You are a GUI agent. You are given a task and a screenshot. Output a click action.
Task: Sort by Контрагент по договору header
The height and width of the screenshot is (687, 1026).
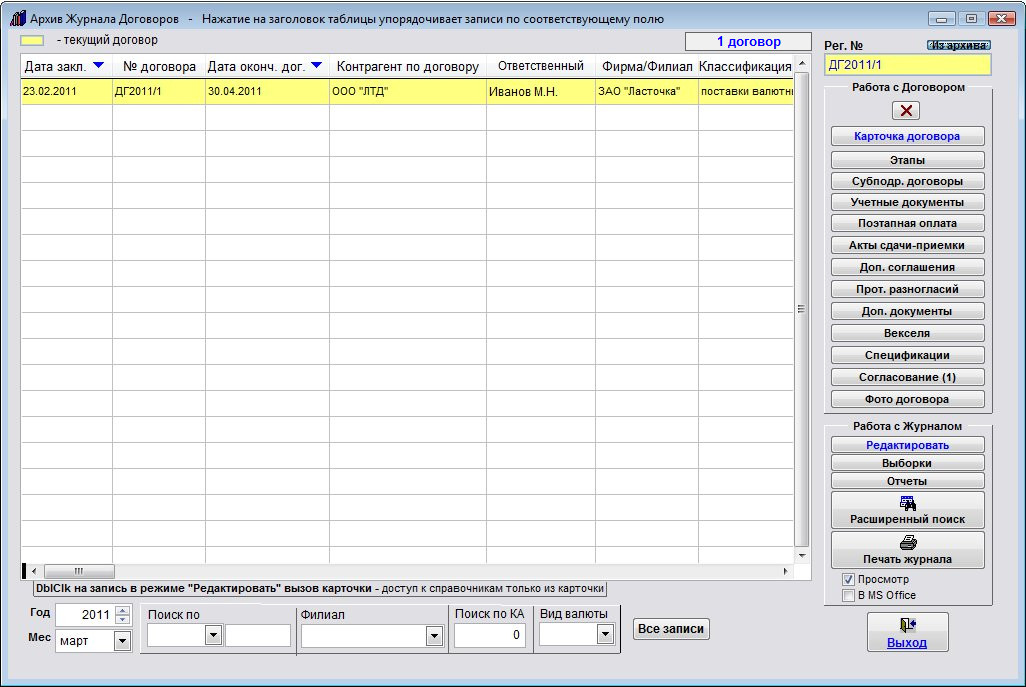(x=408, y=66)
